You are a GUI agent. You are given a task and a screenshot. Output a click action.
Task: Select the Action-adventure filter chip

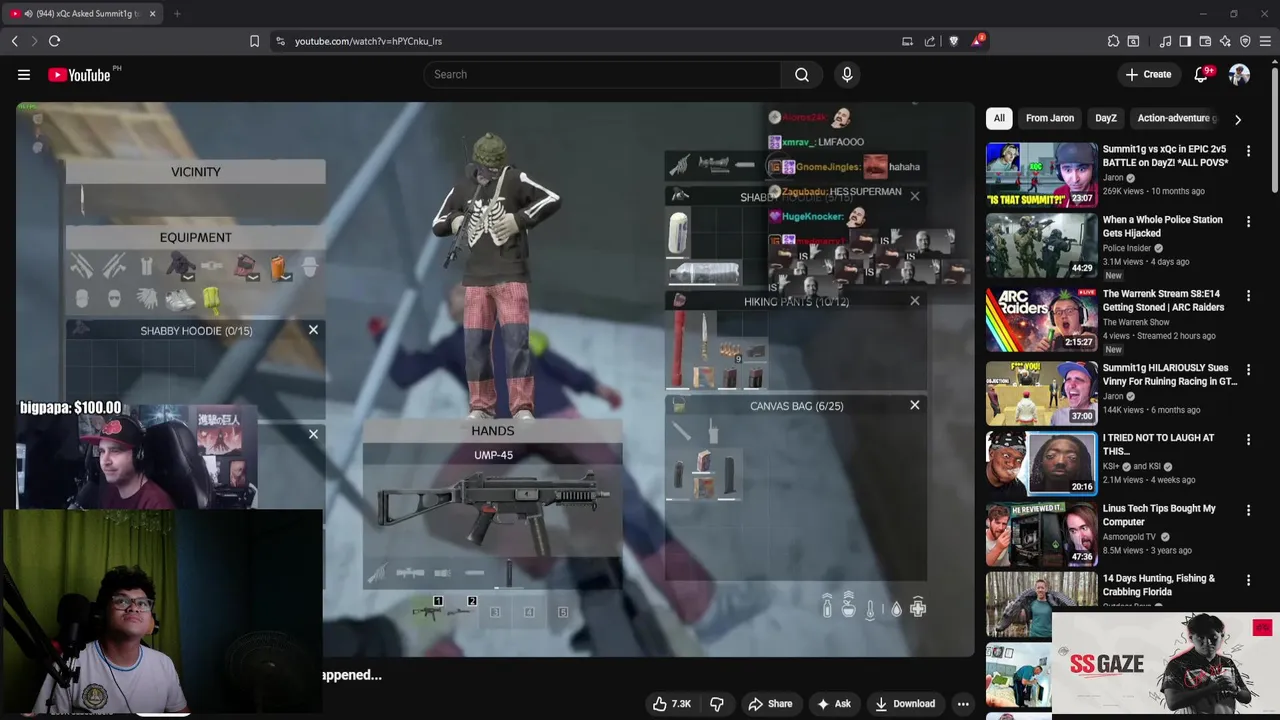coord(1176,118)
